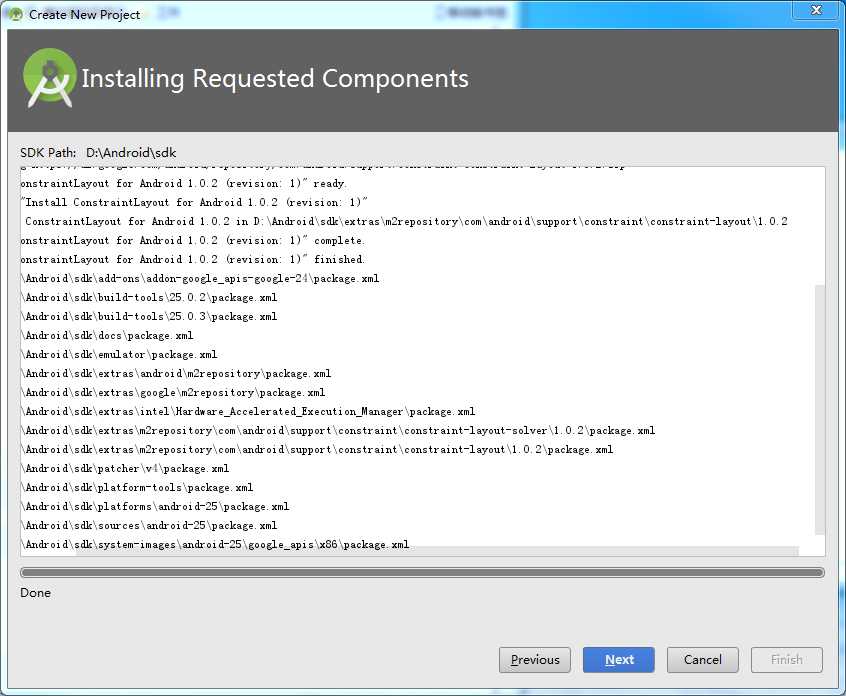846x696 pixels.
Task: Close the Create New Project dialog
Action: (x=816, y=10)
